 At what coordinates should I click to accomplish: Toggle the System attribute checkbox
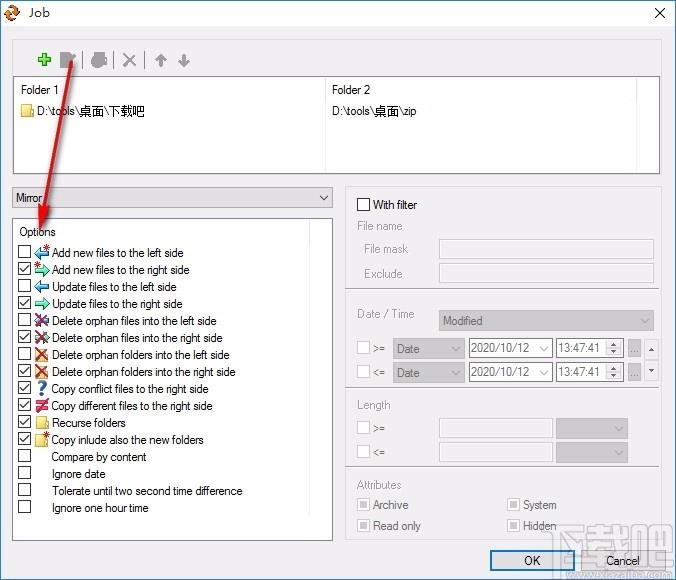click(x=513, y=504)
